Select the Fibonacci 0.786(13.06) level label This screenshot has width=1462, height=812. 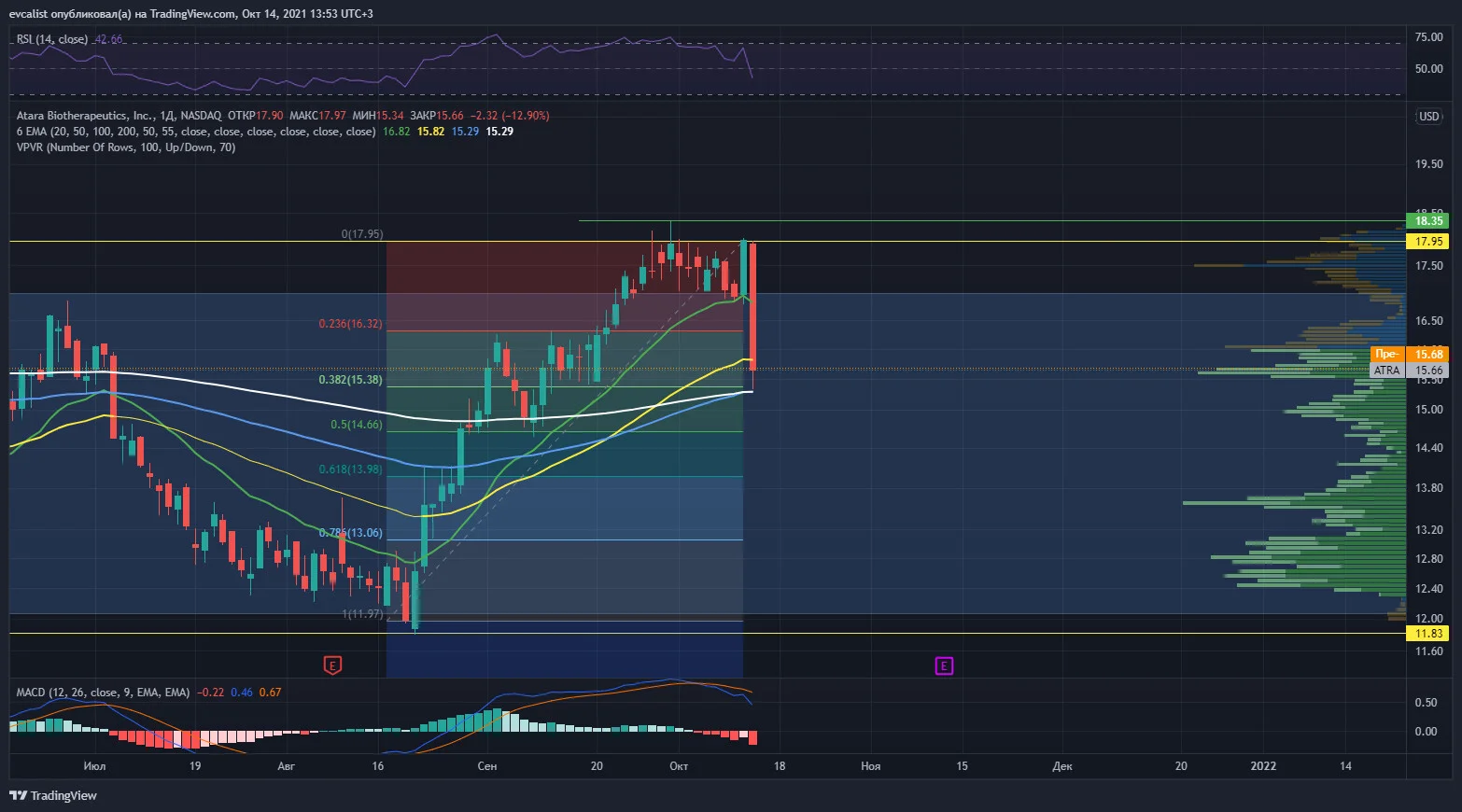coord(350,533)
